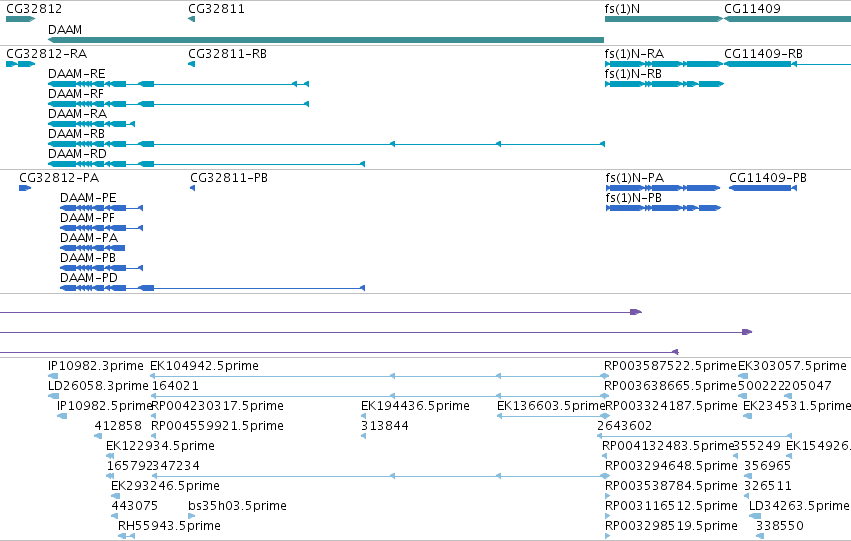The width and height of the screenshot is (851, 541).
Task: Select the DAAM-PD protein feature
Action: (x=212, y=288)
